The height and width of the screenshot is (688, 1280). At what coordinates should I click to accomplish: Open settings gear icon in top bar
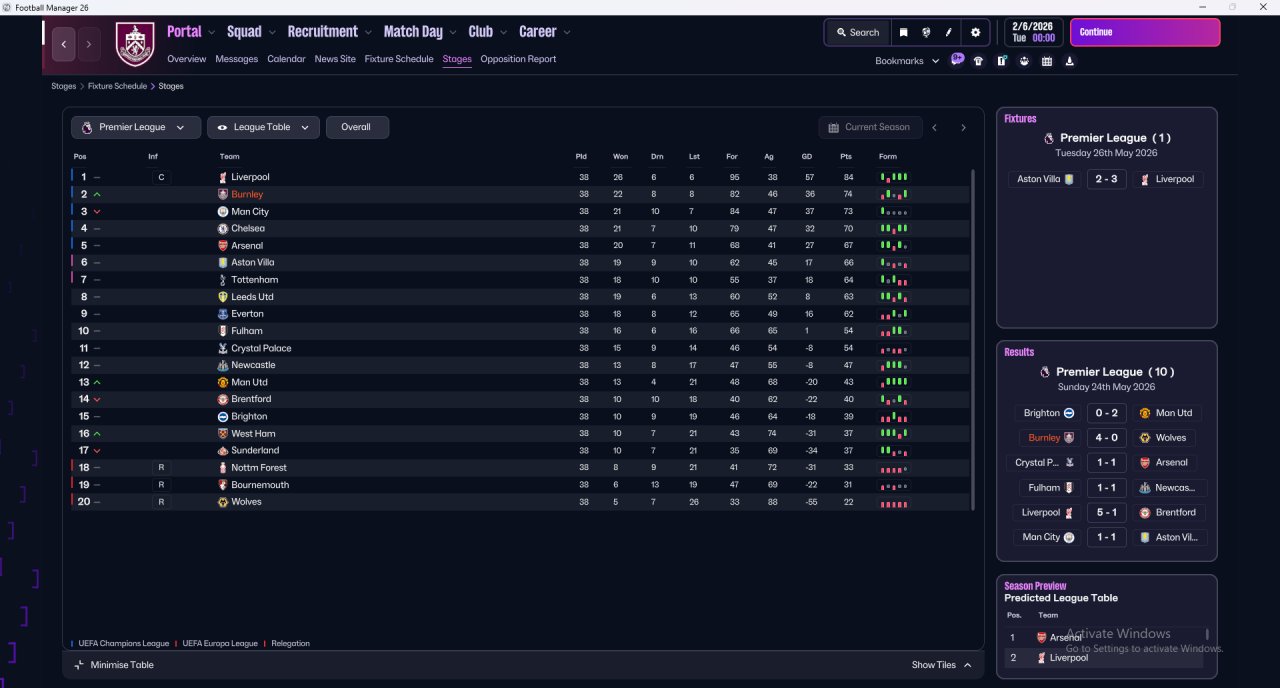(976, 32)
